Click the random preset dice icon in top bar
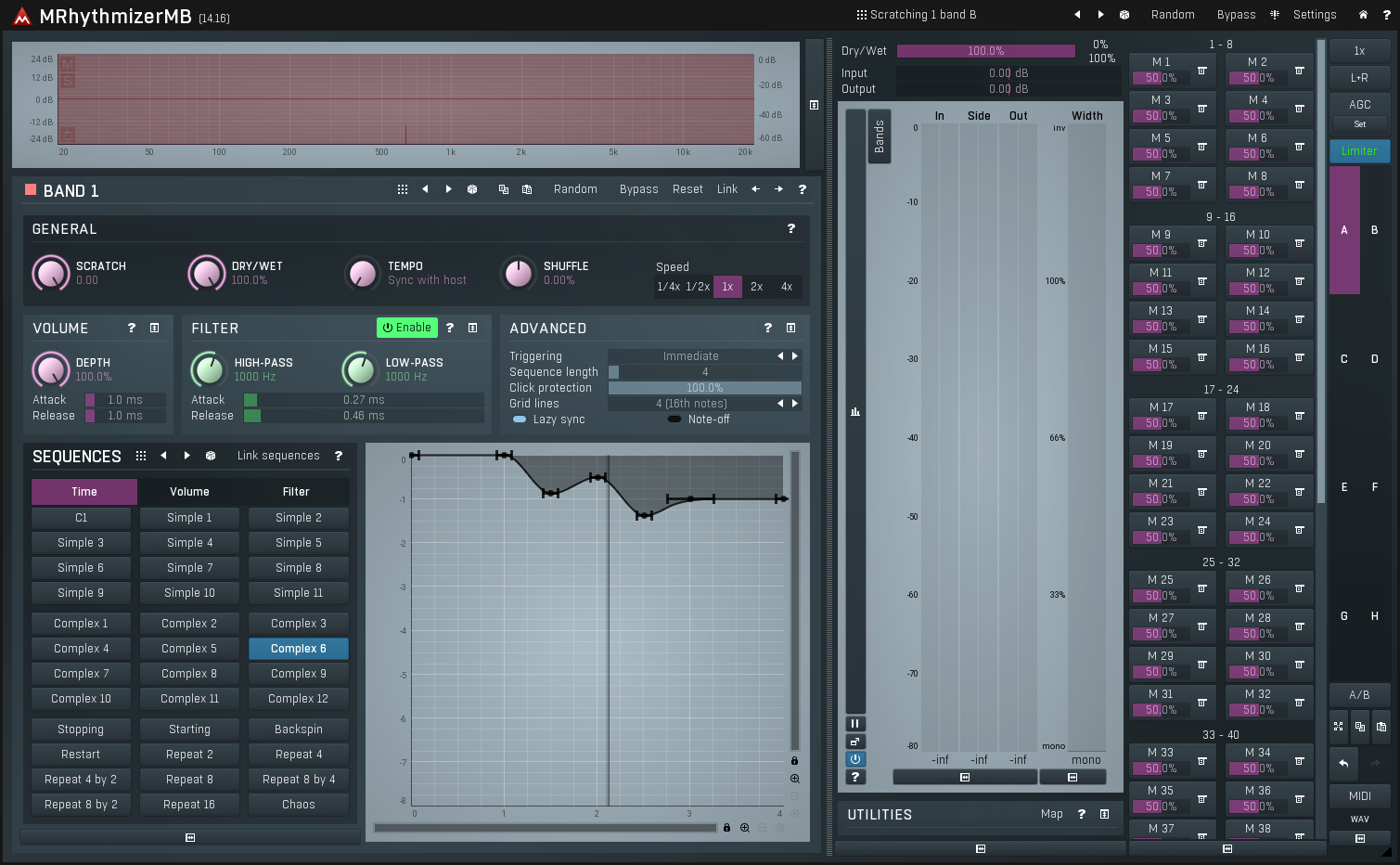Screen dimensions: 1400x865 [1124, 15]
